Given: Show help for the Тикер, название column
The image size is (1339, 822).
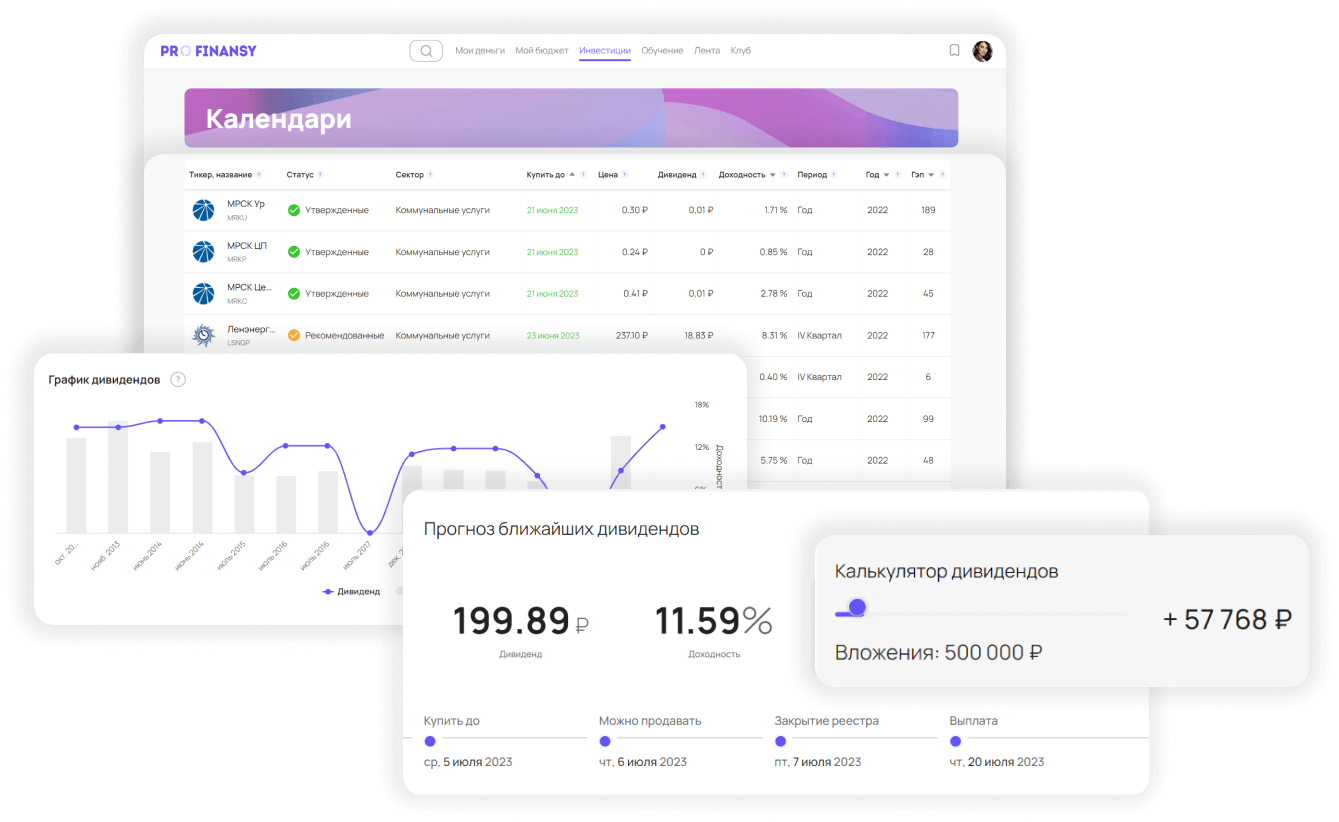Looking at the screenshot, I should point(259,175).
